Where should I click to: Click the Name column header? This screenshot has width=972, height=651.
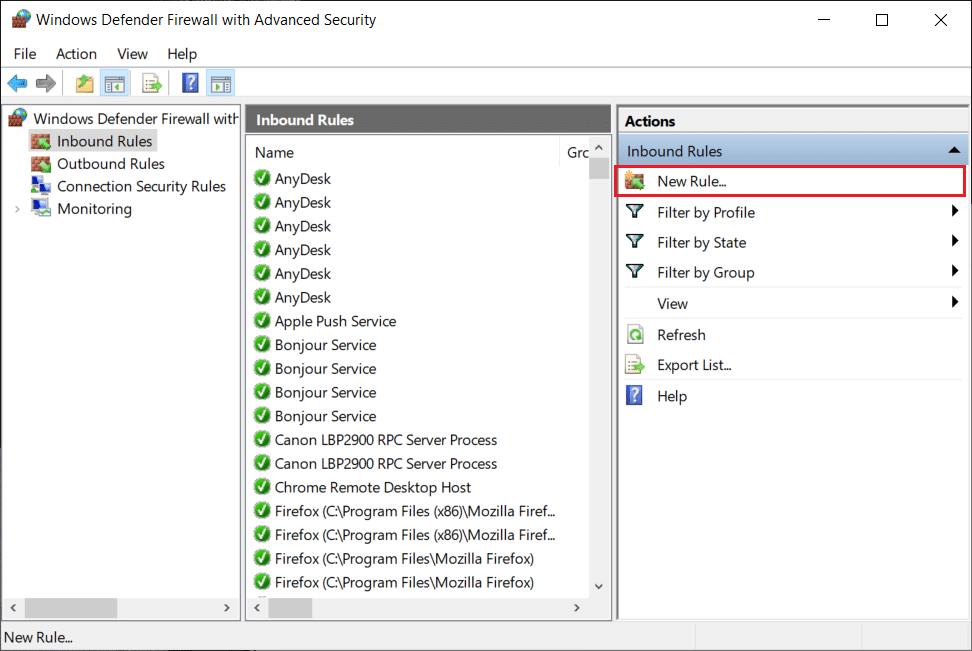(274, 153)
